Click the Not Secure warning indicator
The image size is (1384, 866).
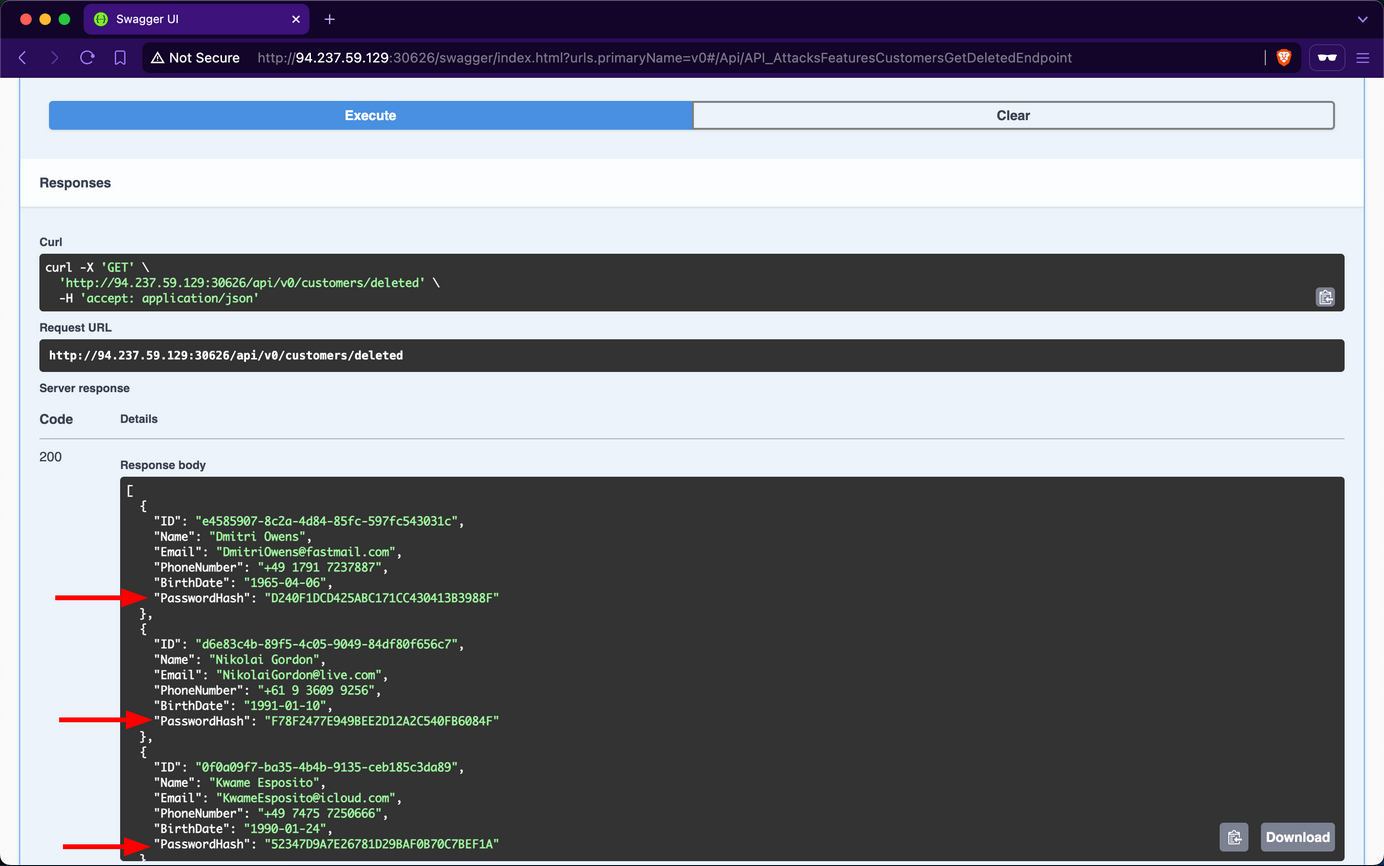pos(195,57)
